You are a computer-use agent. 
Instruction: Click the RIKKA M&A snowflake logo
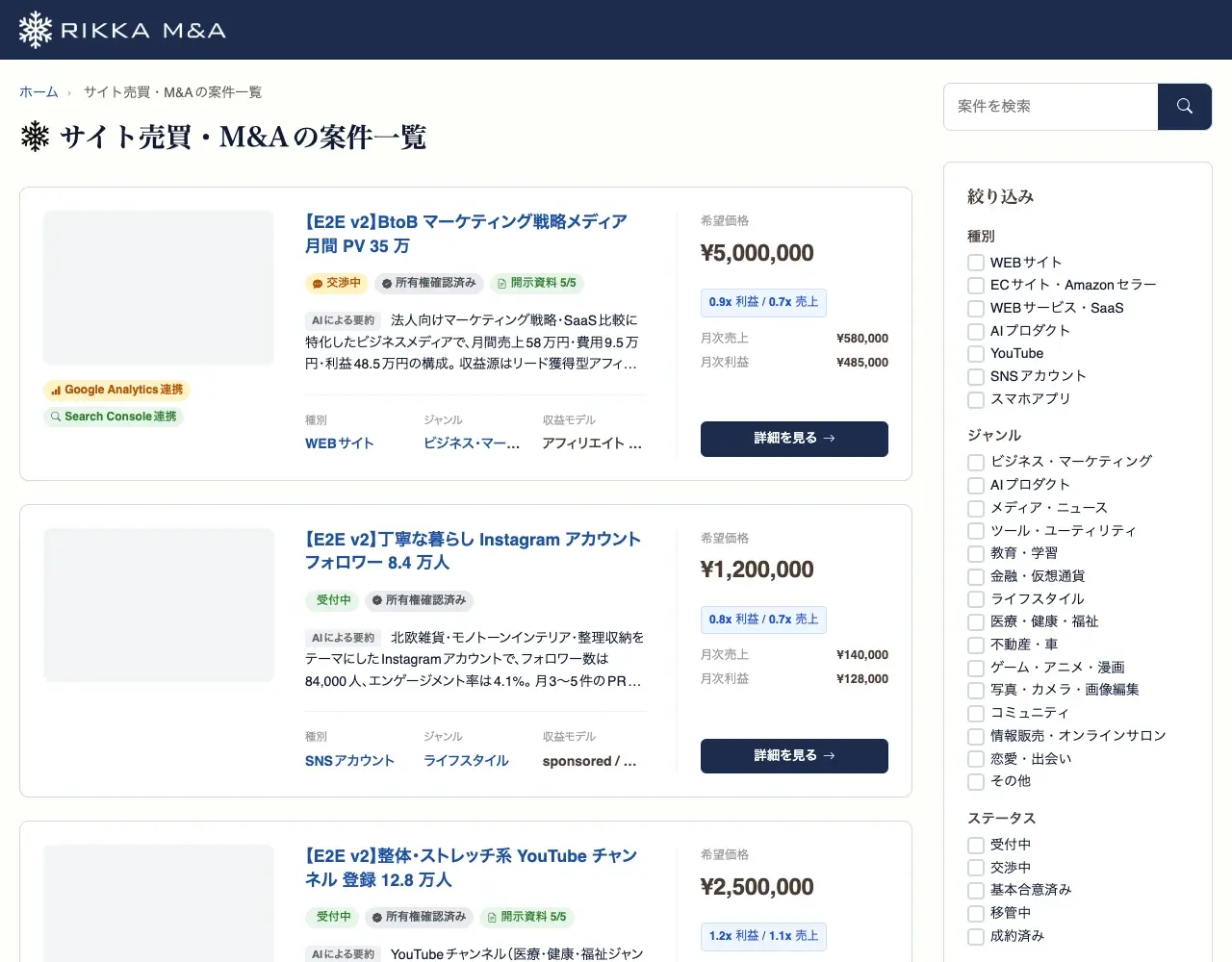122,30
